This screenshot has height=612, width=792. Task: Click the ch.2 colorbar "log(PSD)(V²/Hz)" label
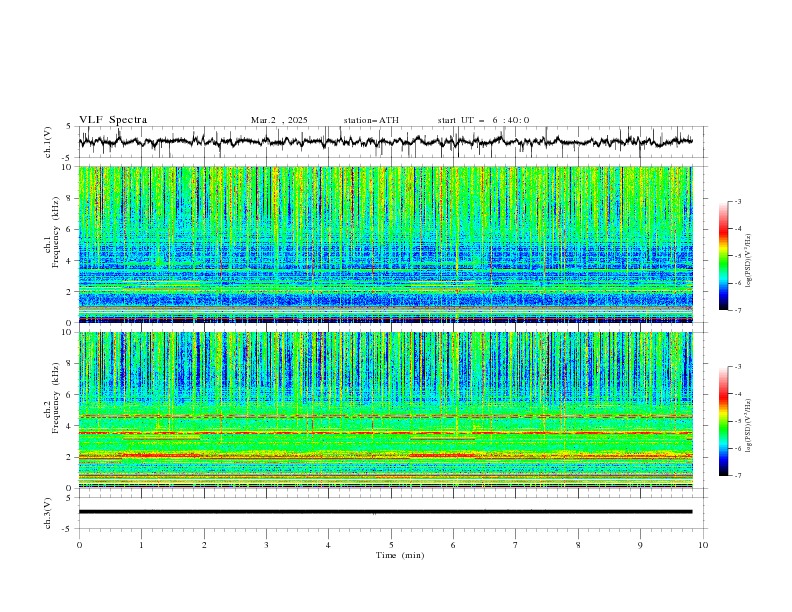tap(749, 426)
